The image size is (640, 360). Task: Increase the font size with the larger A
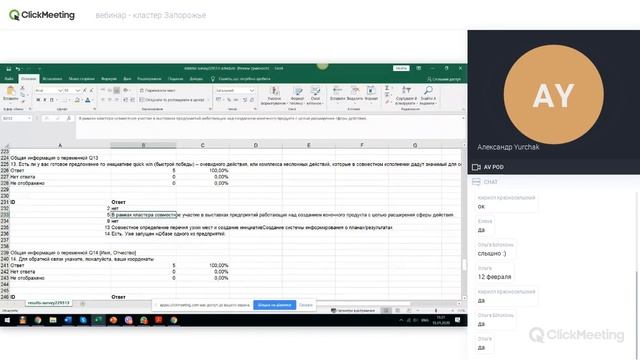(x=85, y=90)
